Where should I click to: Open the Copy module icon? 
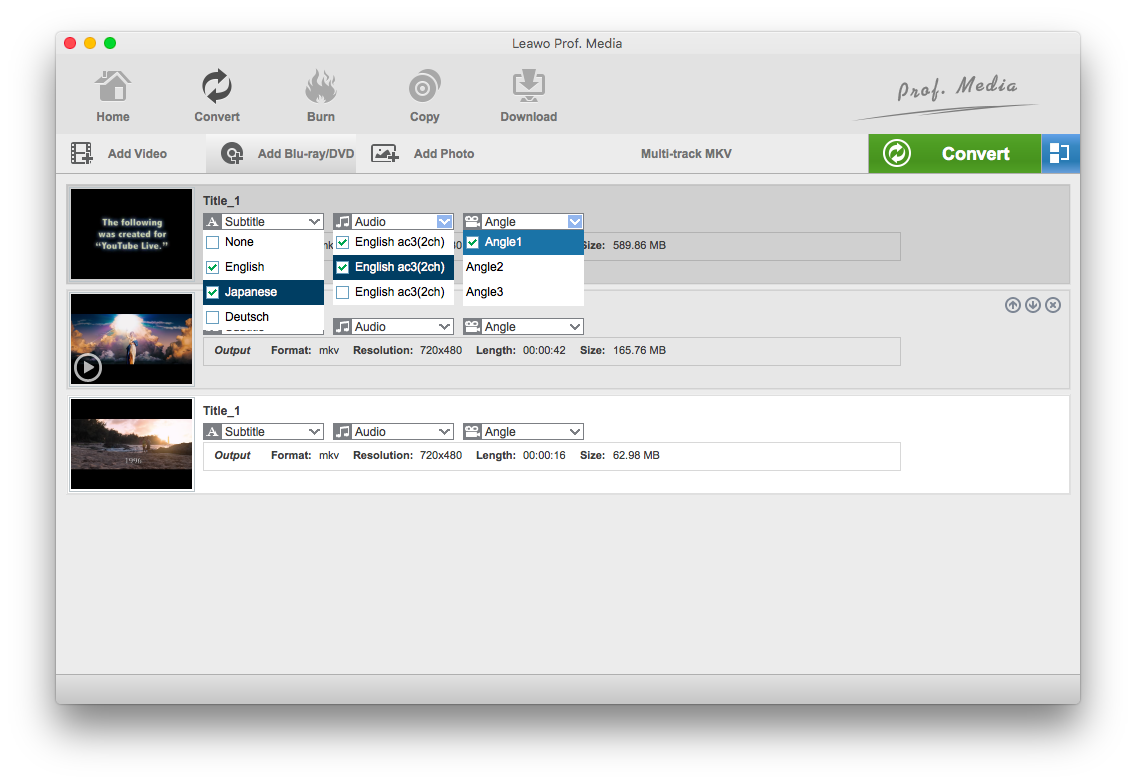[x=425, y=87]
